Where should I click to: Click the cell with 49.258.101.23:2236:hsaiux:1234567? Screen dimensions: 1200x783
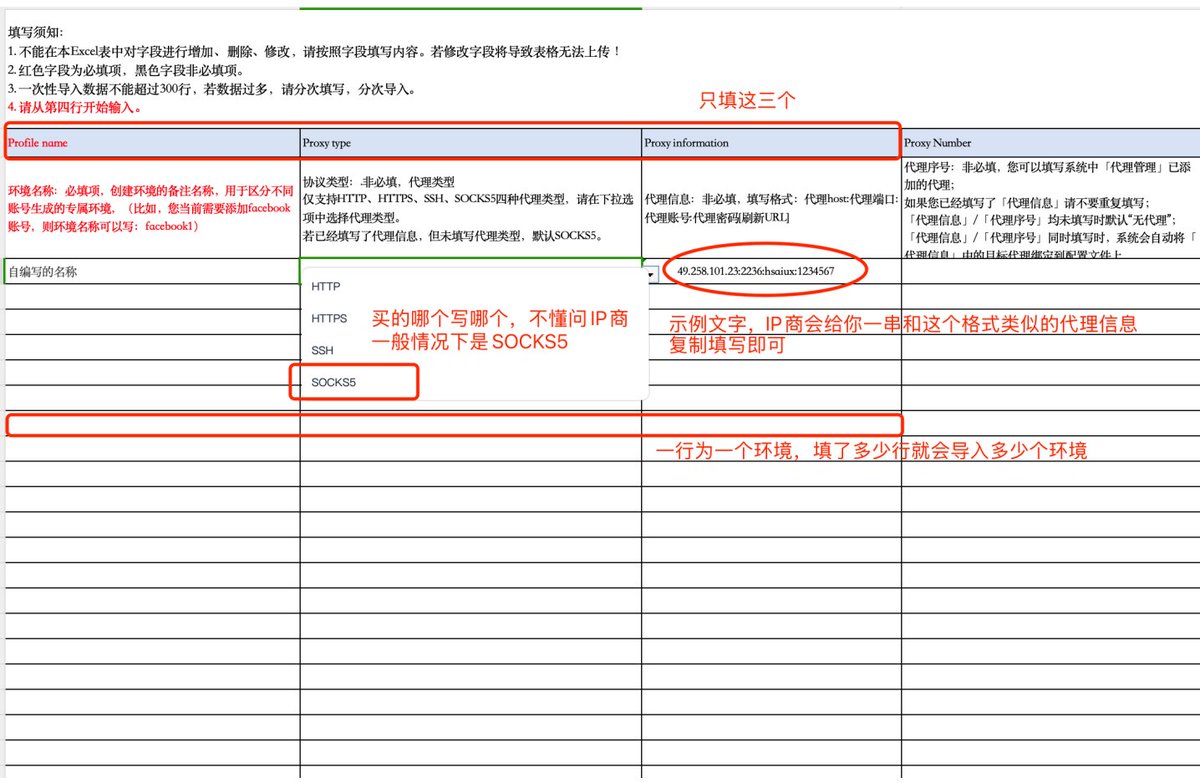pos(771,271)
